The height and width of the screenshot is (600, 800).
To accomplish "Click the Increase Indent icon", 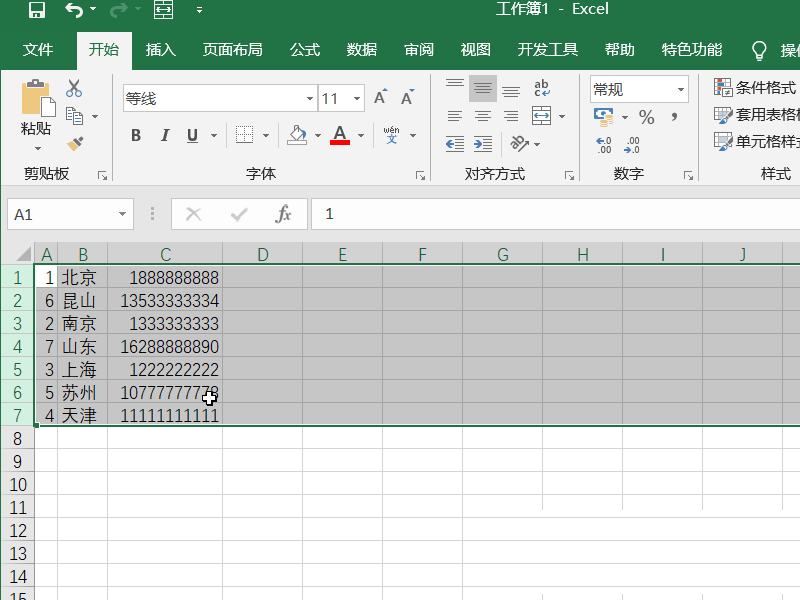I will click(x=483, y=144).
